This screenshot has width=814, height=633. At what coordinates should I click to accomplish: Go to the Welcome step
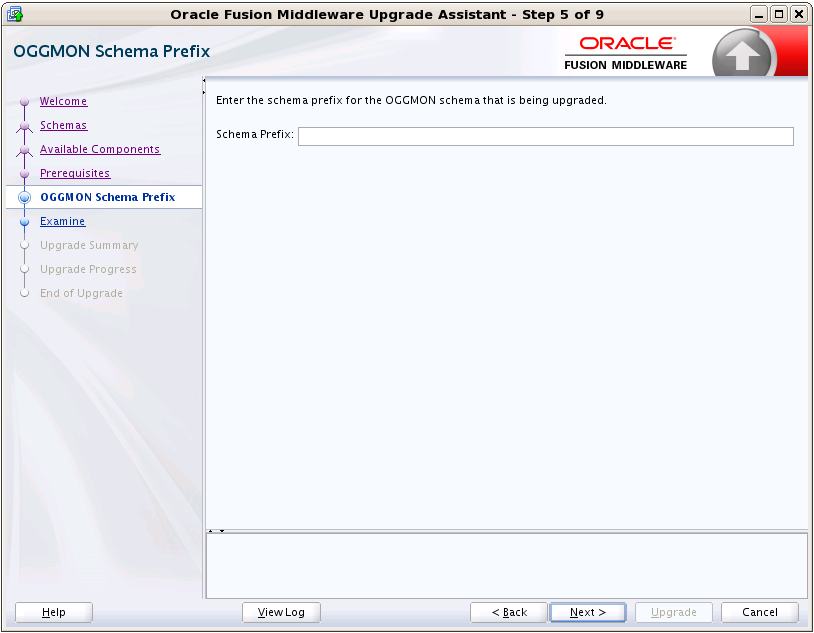coord(63,101)
